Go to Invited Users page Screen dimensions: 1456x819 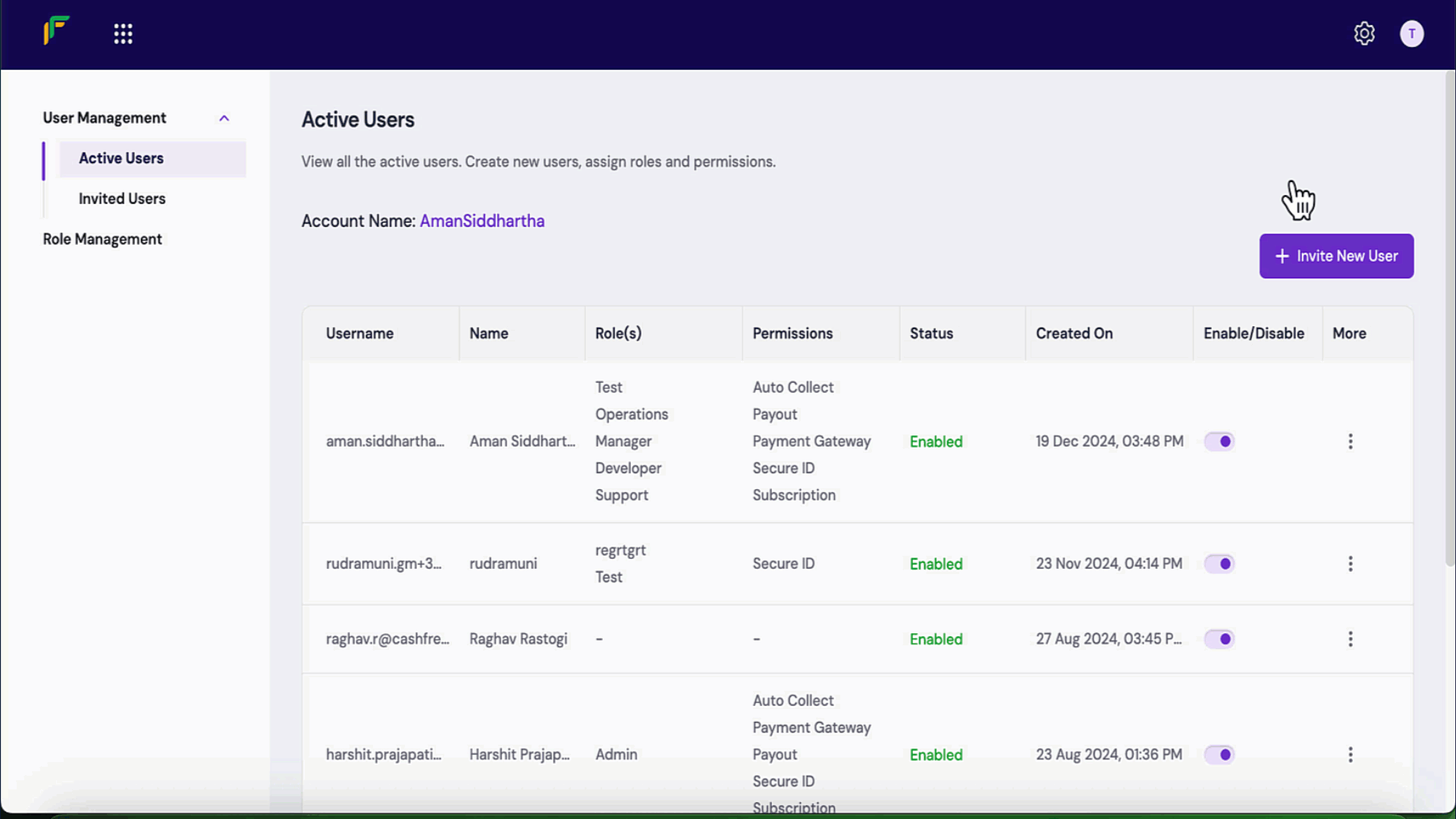[x=122, y=199]
